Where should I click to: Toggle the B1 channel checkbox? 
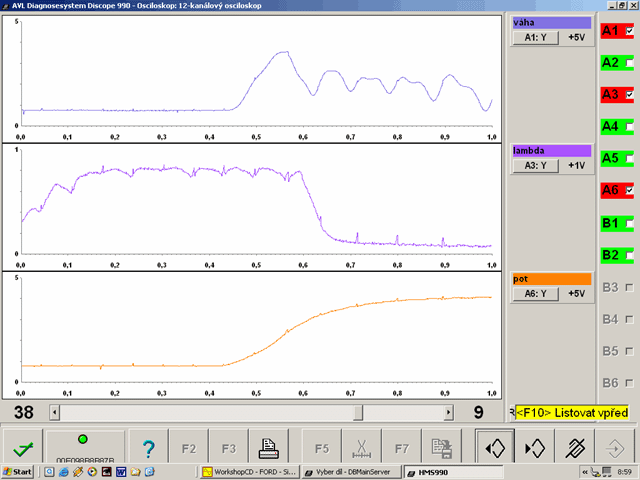pos(629,223)
